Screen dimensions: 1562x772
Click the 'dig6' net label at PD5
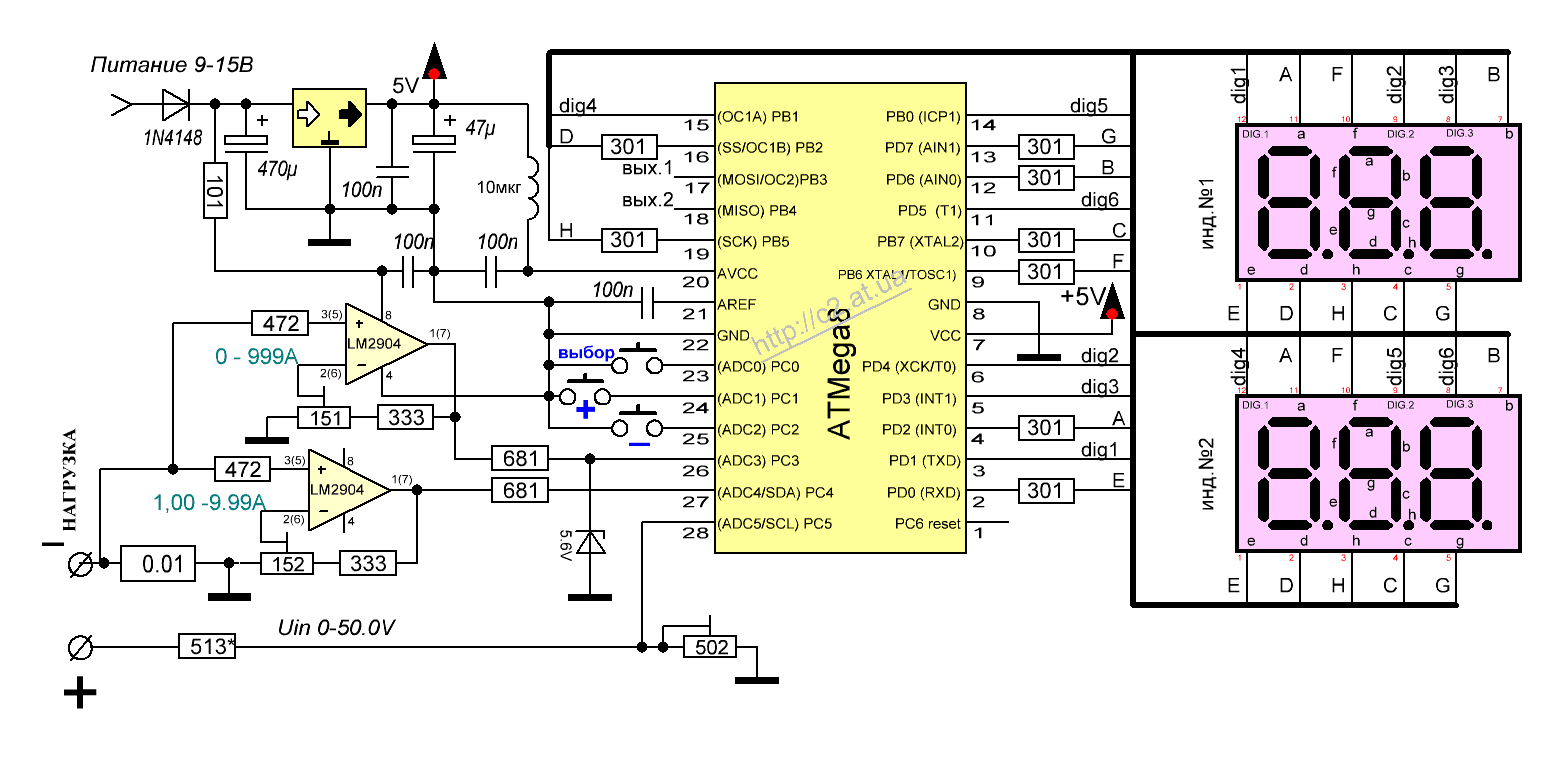[1100, 199]
